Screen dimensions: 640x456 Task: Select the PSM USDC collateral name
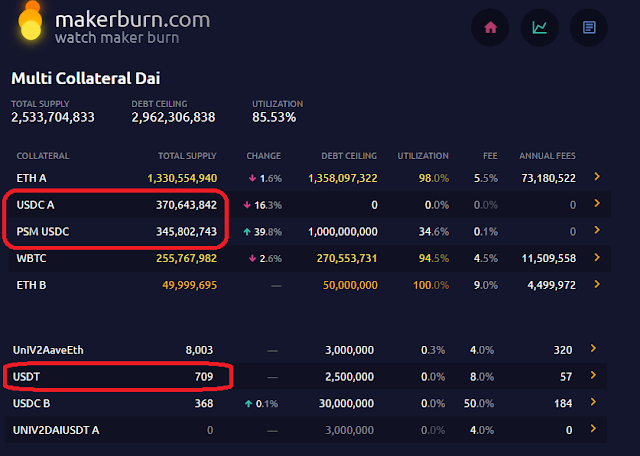[x=43, y=232]
